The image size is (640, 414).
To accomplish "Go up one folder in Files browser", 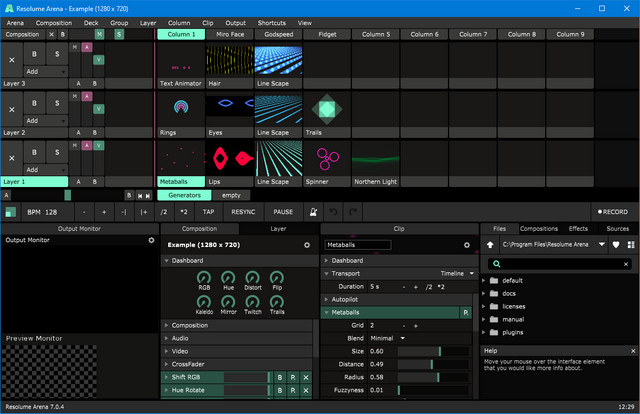I will point(490,244).
